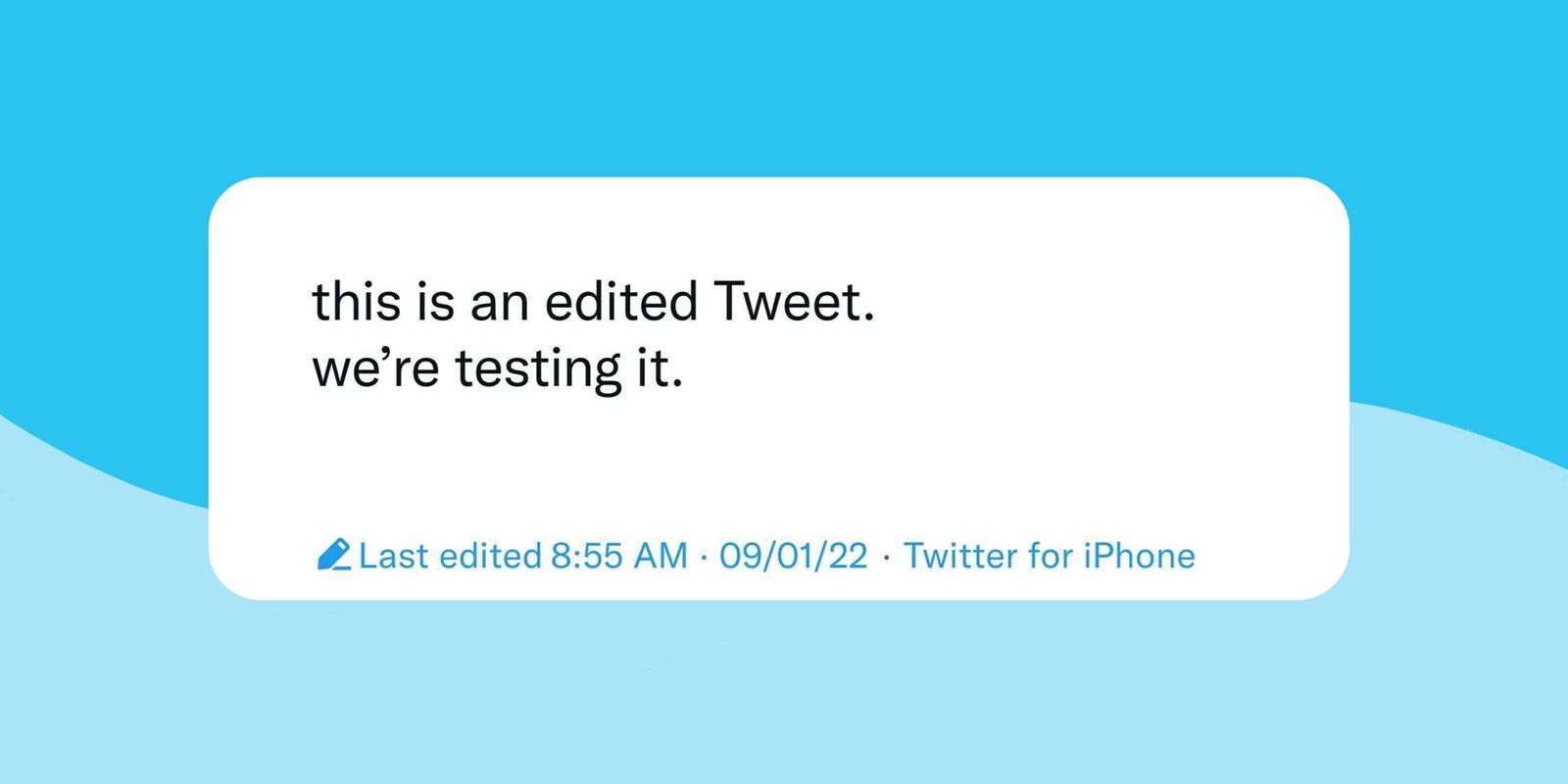Click the word "Twitter" in the source label

tap(959, 556)
